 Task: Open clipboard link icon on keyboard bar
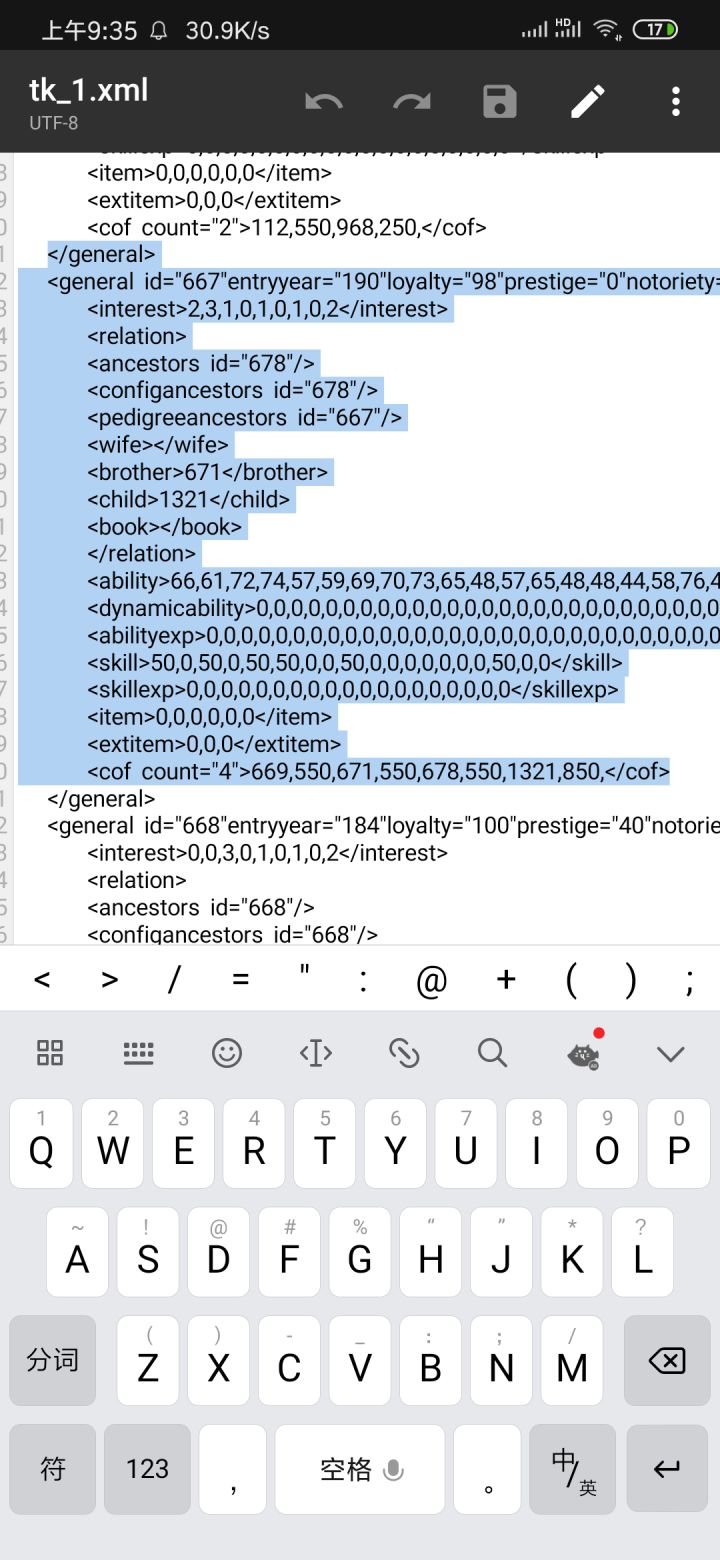coord(404,1052)
